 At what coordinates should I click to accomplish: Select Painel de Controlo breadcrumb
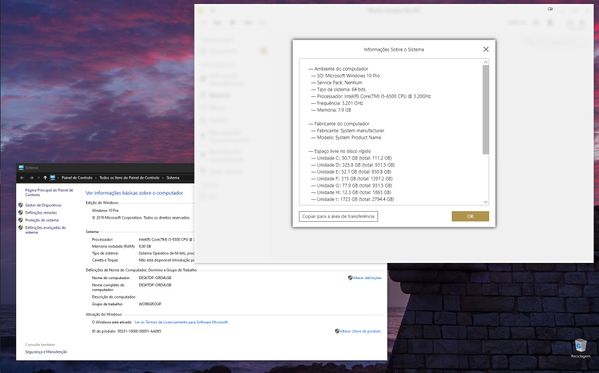(77, 178)
